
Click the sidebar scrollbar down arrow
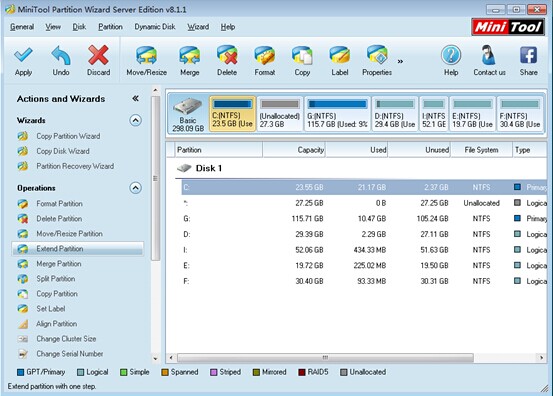pyautogui.click(x=156, y=359)
